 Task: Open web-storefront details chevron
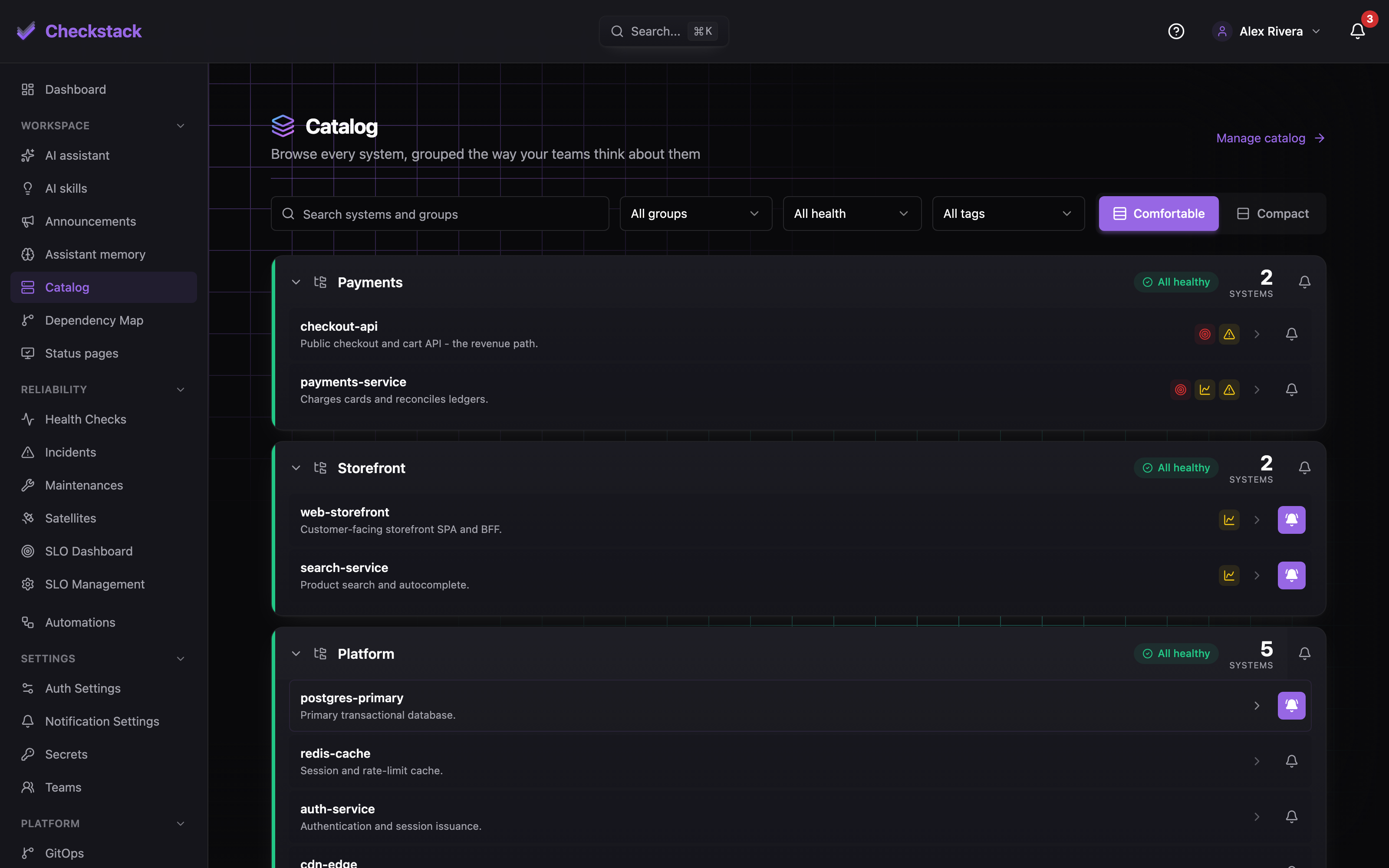click(x=1257, y=520)
